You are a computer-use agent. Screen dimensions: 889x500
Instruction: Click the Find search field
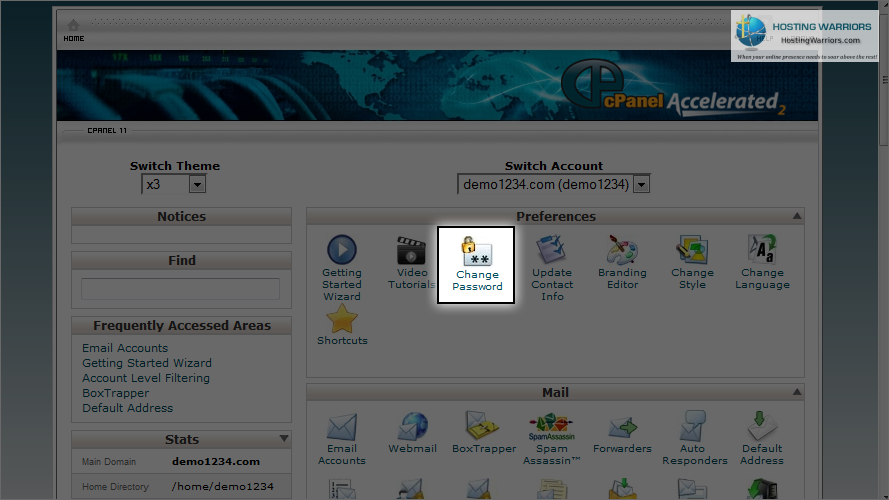tap(180, 289)
